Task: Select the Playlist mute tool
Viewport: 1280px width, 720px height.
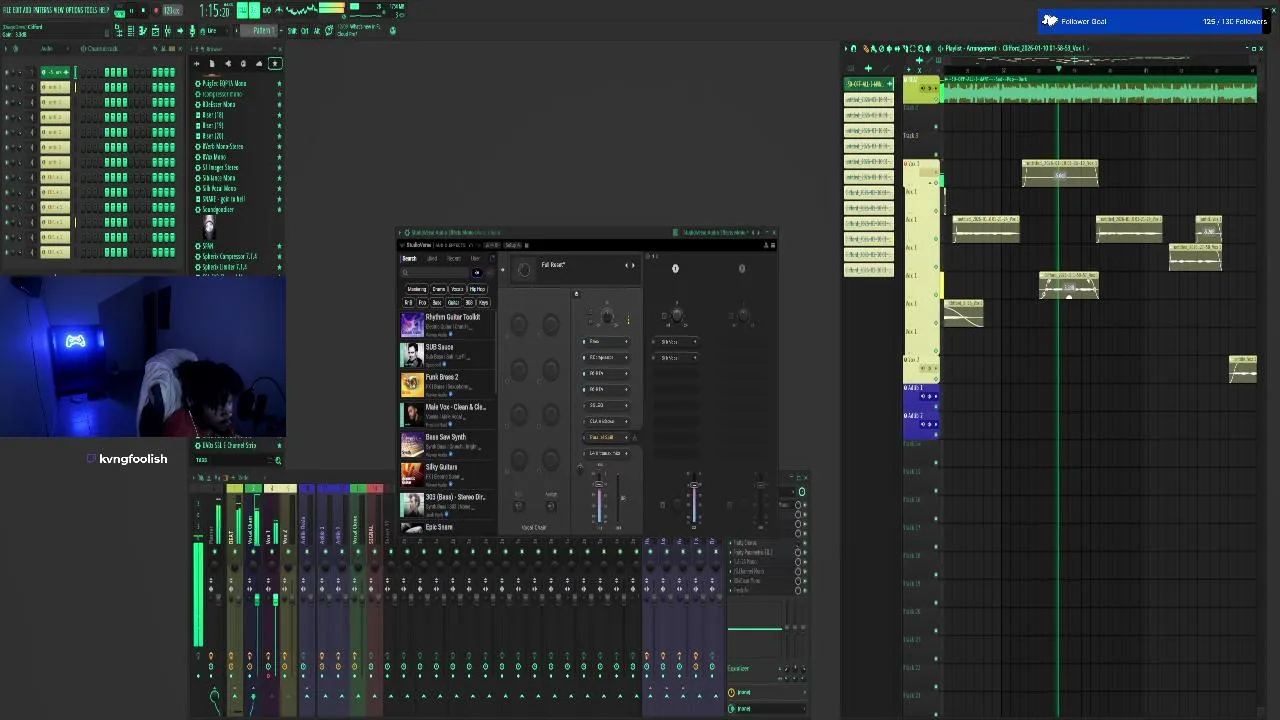Action: click(x=889, y=48)
